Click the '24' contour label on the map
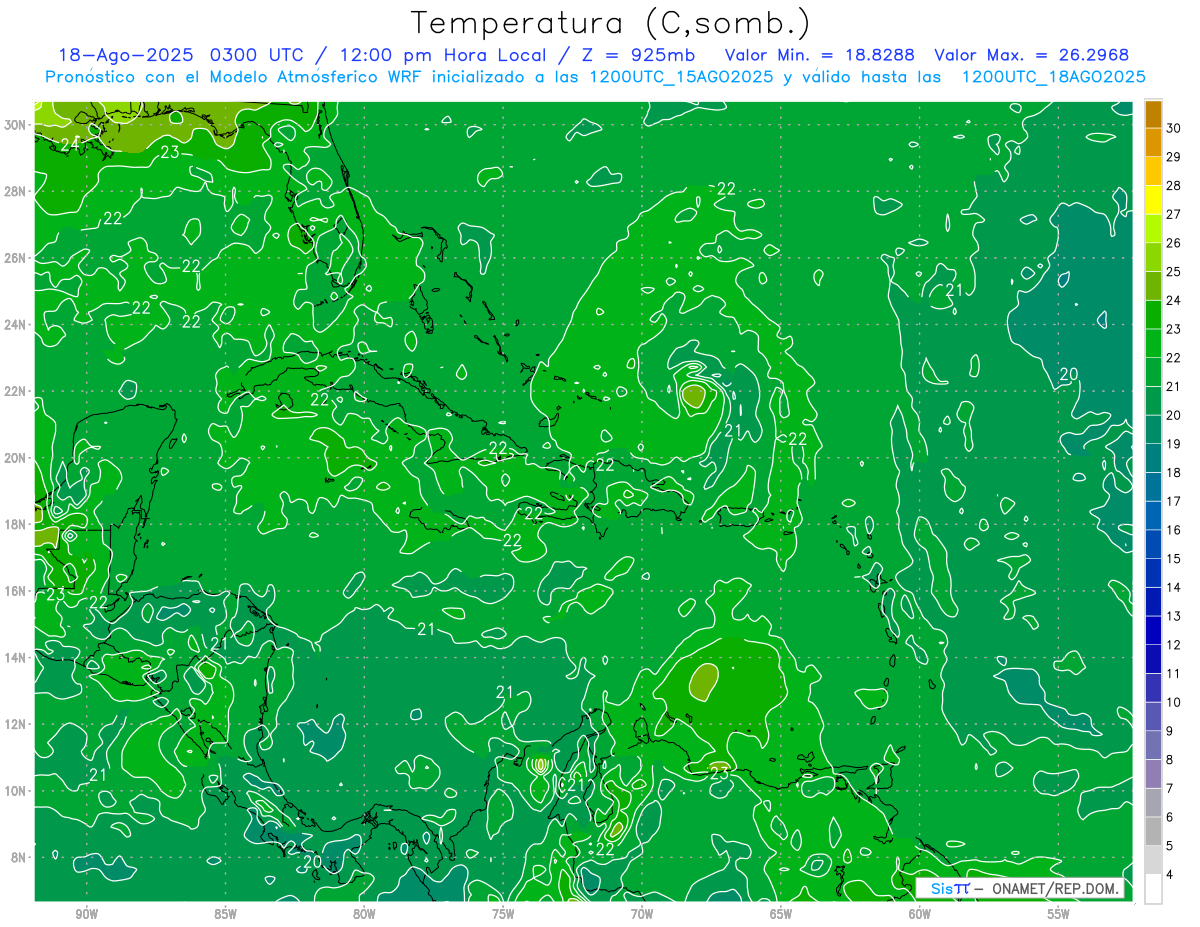Viewport: 1200px width, 927px height. (70, 145)
